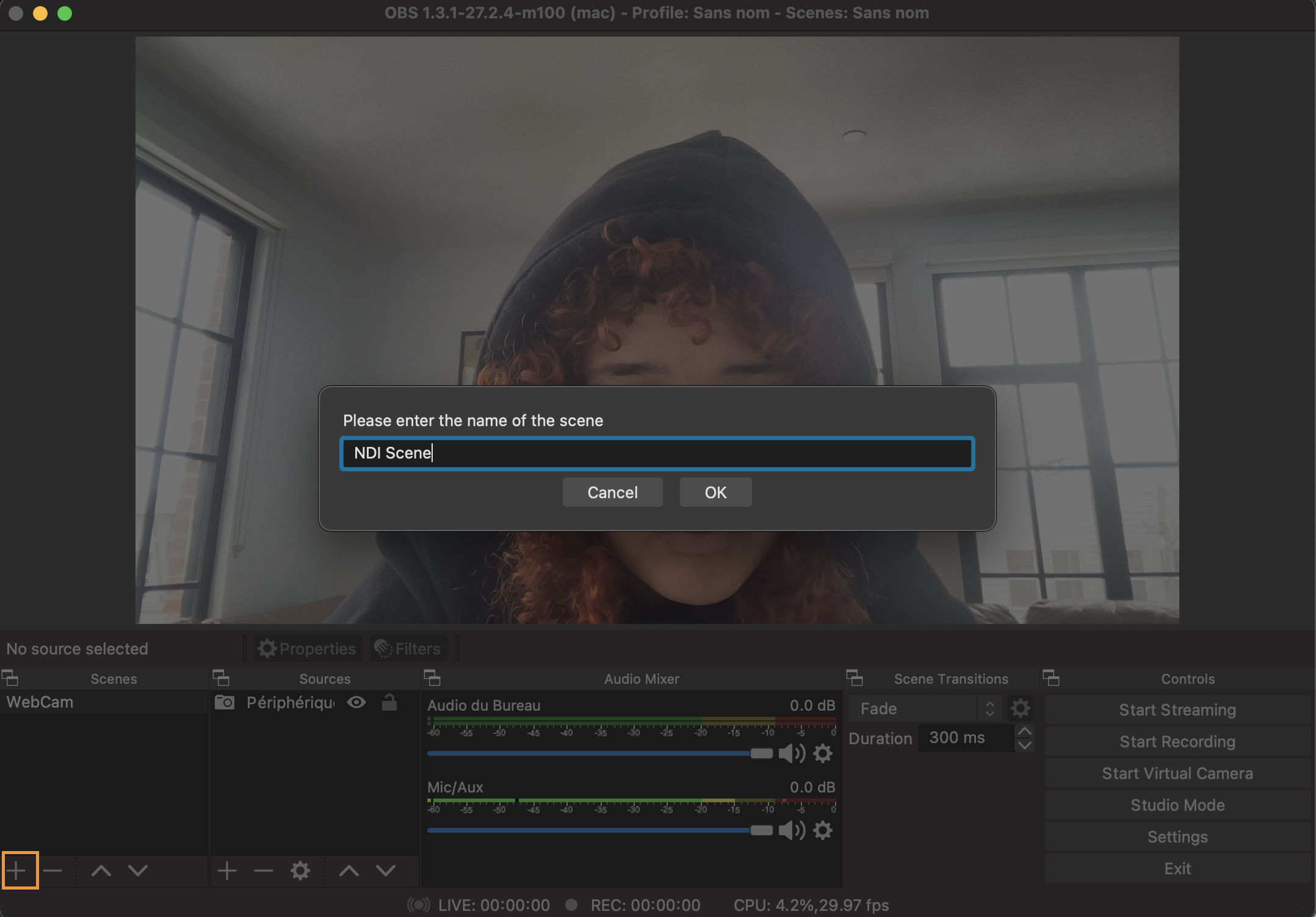1316x917 pixels.
Task: Click the add source plus icon
Action: pyautogui.click(x=227, y=871)
